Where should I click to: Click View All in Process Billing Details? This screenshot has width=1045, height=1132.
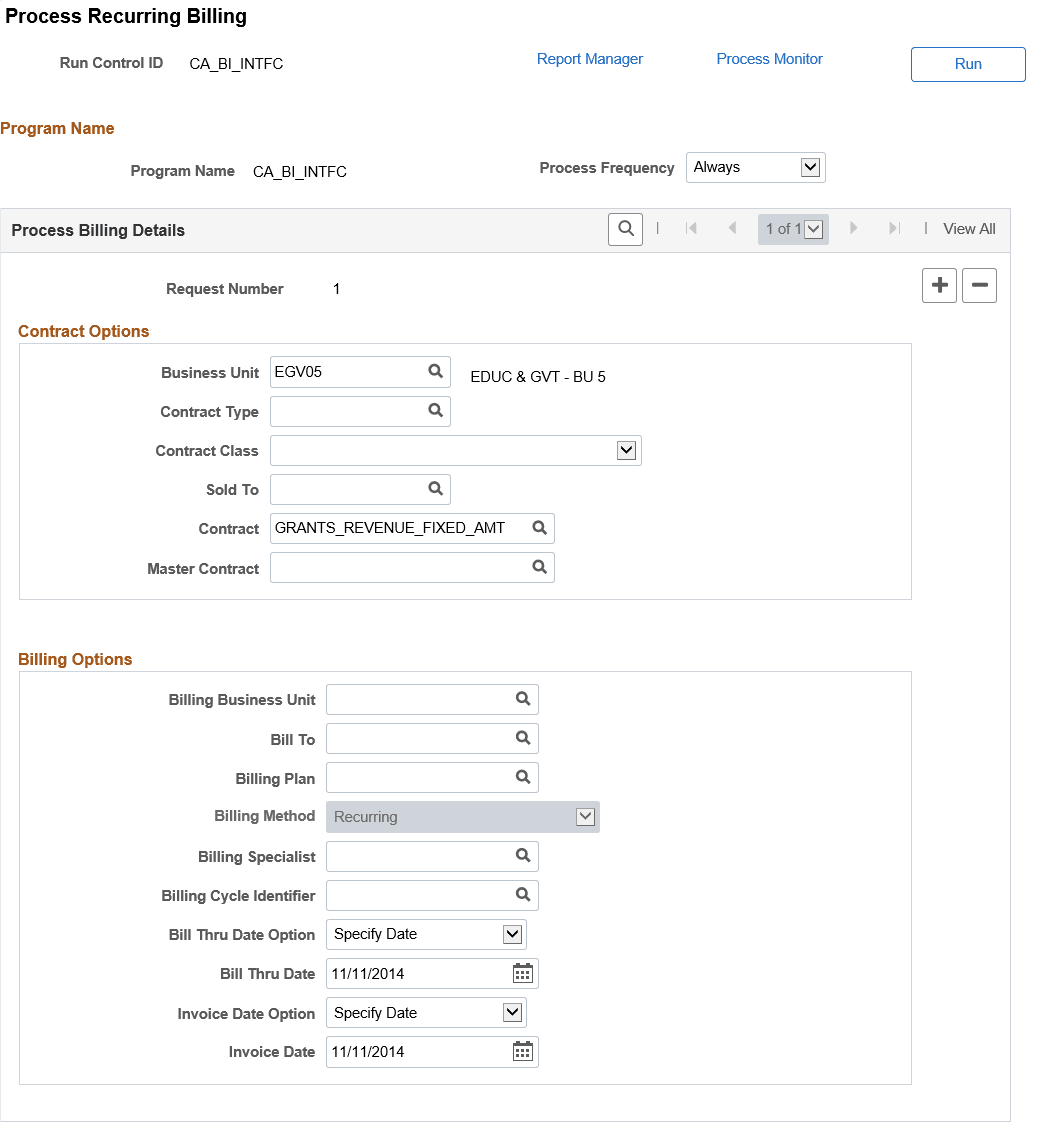tap(969, 229)
